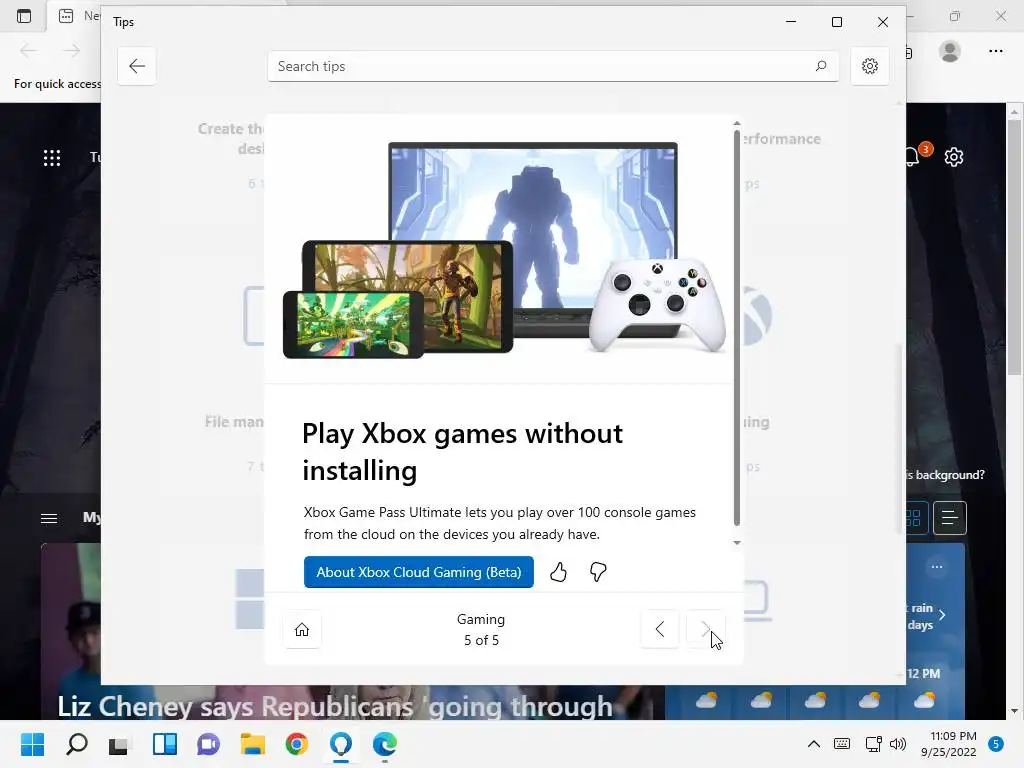Screen dimensions: 1024x768
Task: Open hamburger menu on Edge news feed
Action: [x=49, y=519]
